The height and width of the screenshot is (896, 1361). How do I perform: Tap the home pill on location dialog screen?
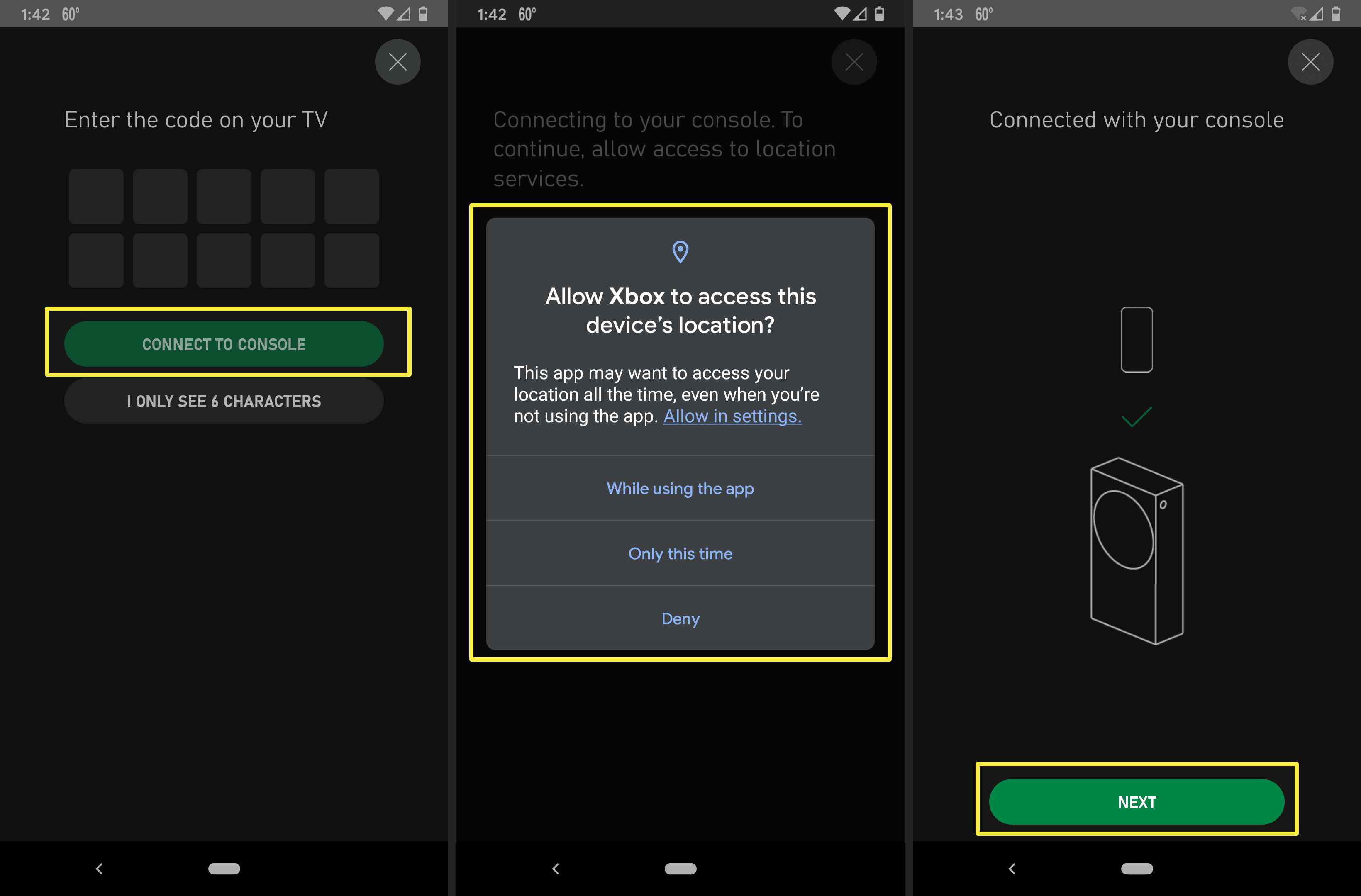pos(680,869)
